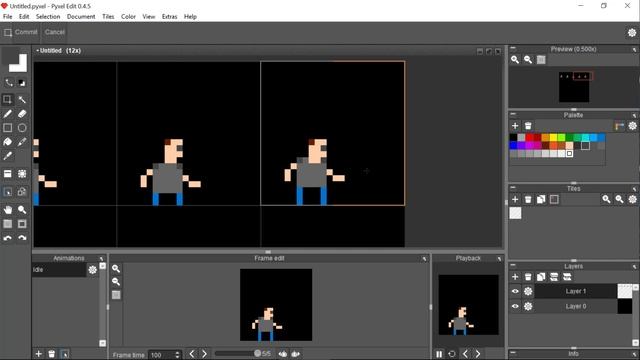Screen dimensions: 640x360
Task: Add a new layer
Action: click(515, 277)
